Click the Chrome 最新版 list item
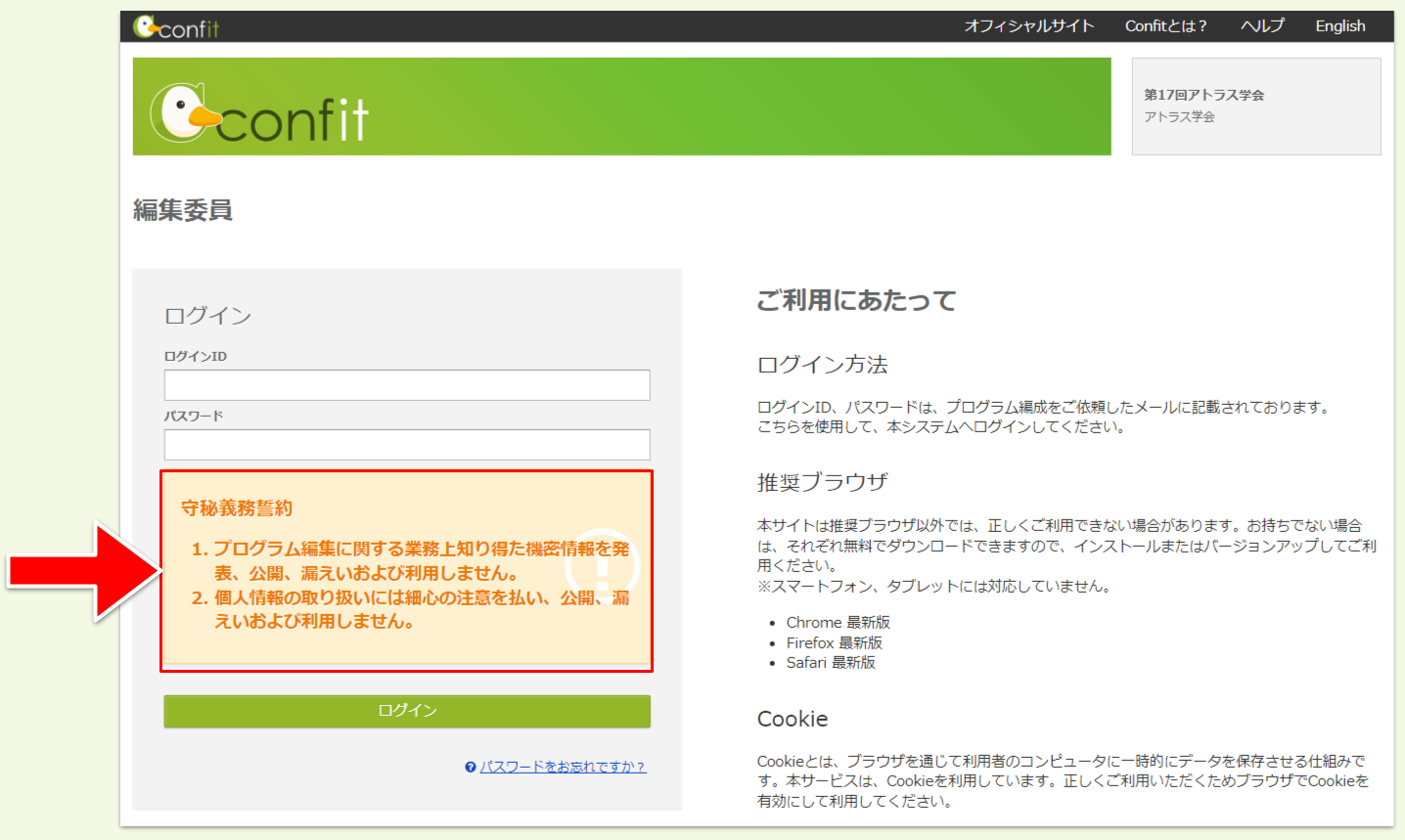1405x840 pixels. tap(838, 623)
